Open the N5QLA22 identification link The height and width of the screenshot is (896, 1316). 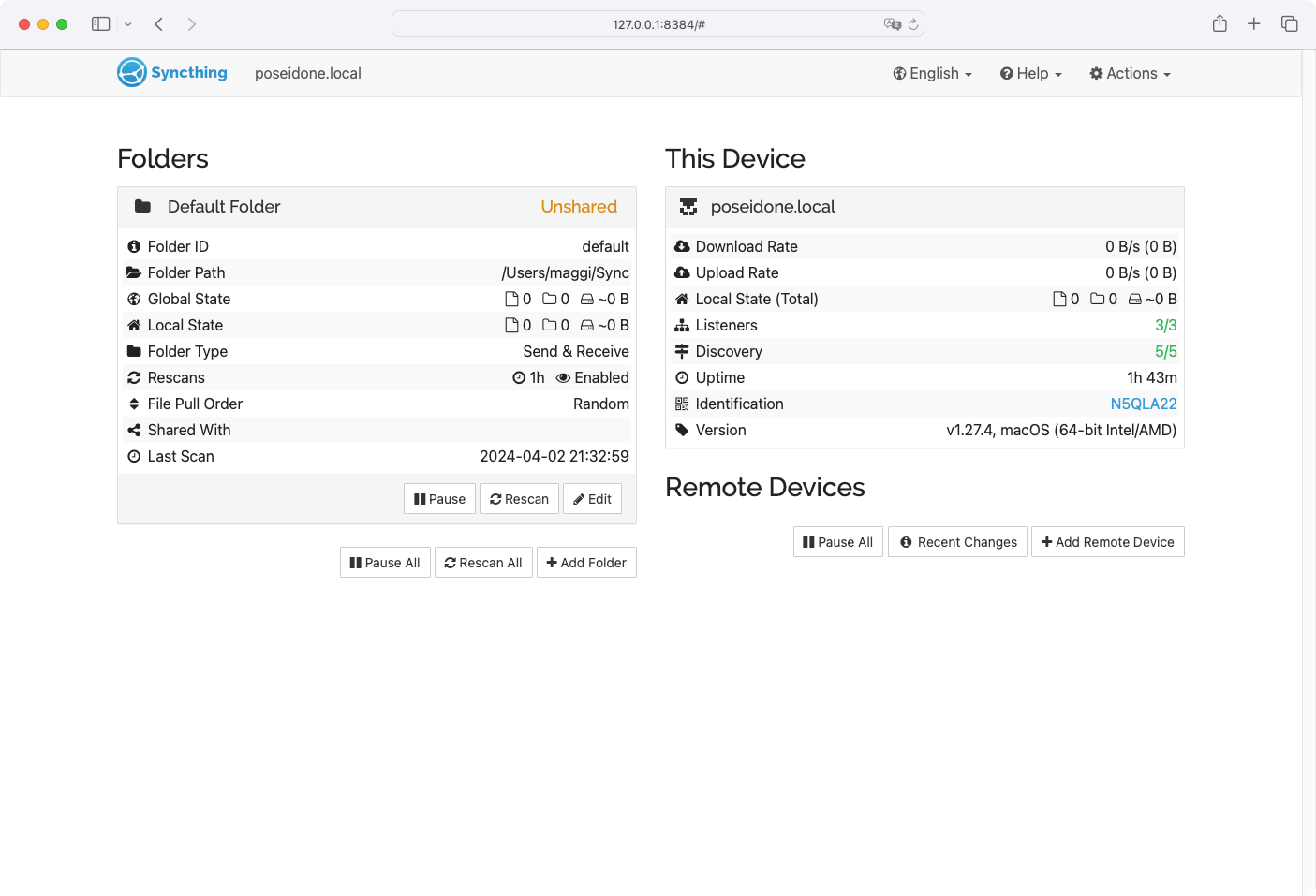pyautogui.click(x=1143, y=404)
